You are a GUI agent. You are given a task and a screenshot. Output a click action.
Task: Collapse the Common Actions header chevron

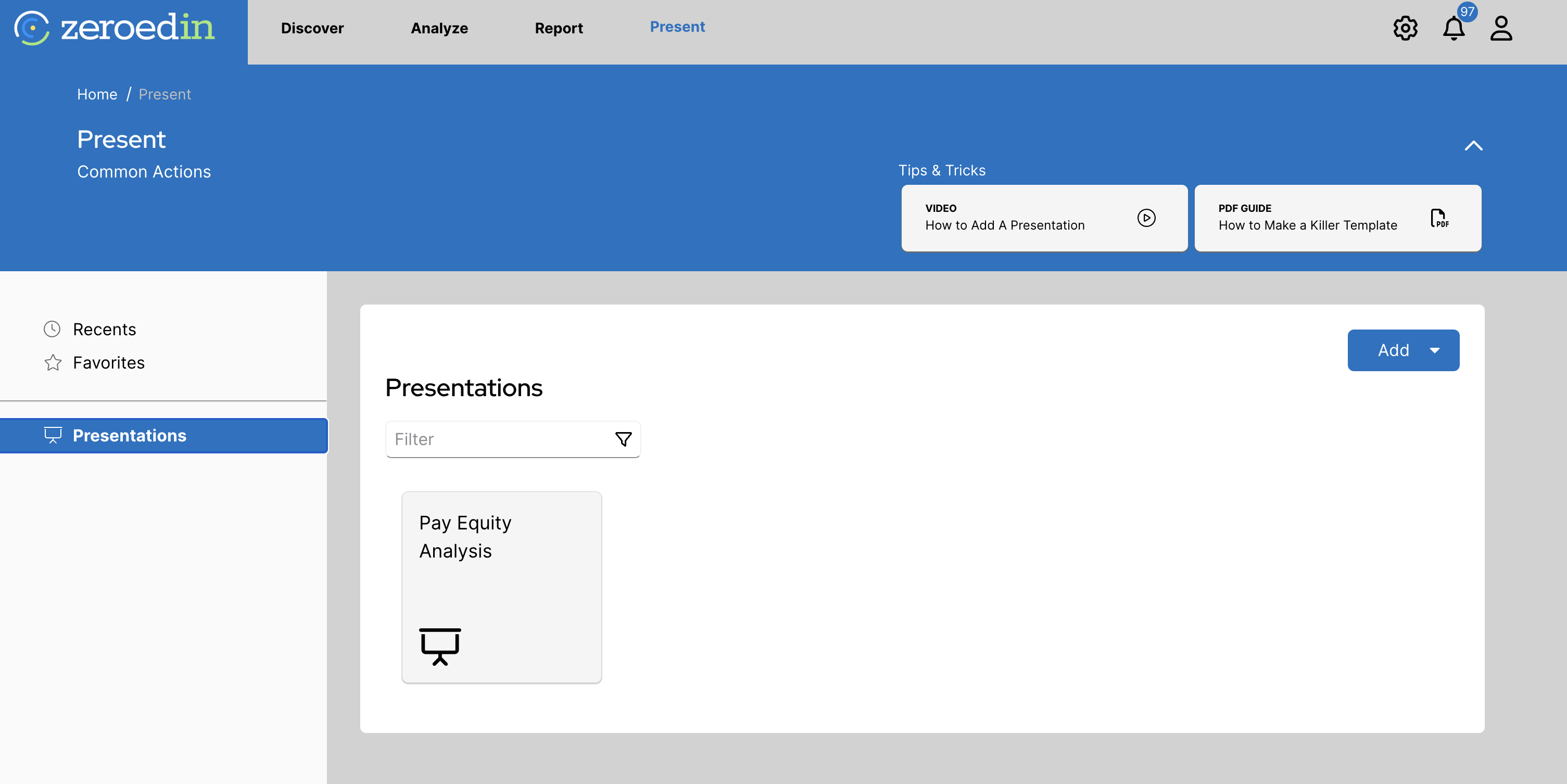(x=1473, y=145)
